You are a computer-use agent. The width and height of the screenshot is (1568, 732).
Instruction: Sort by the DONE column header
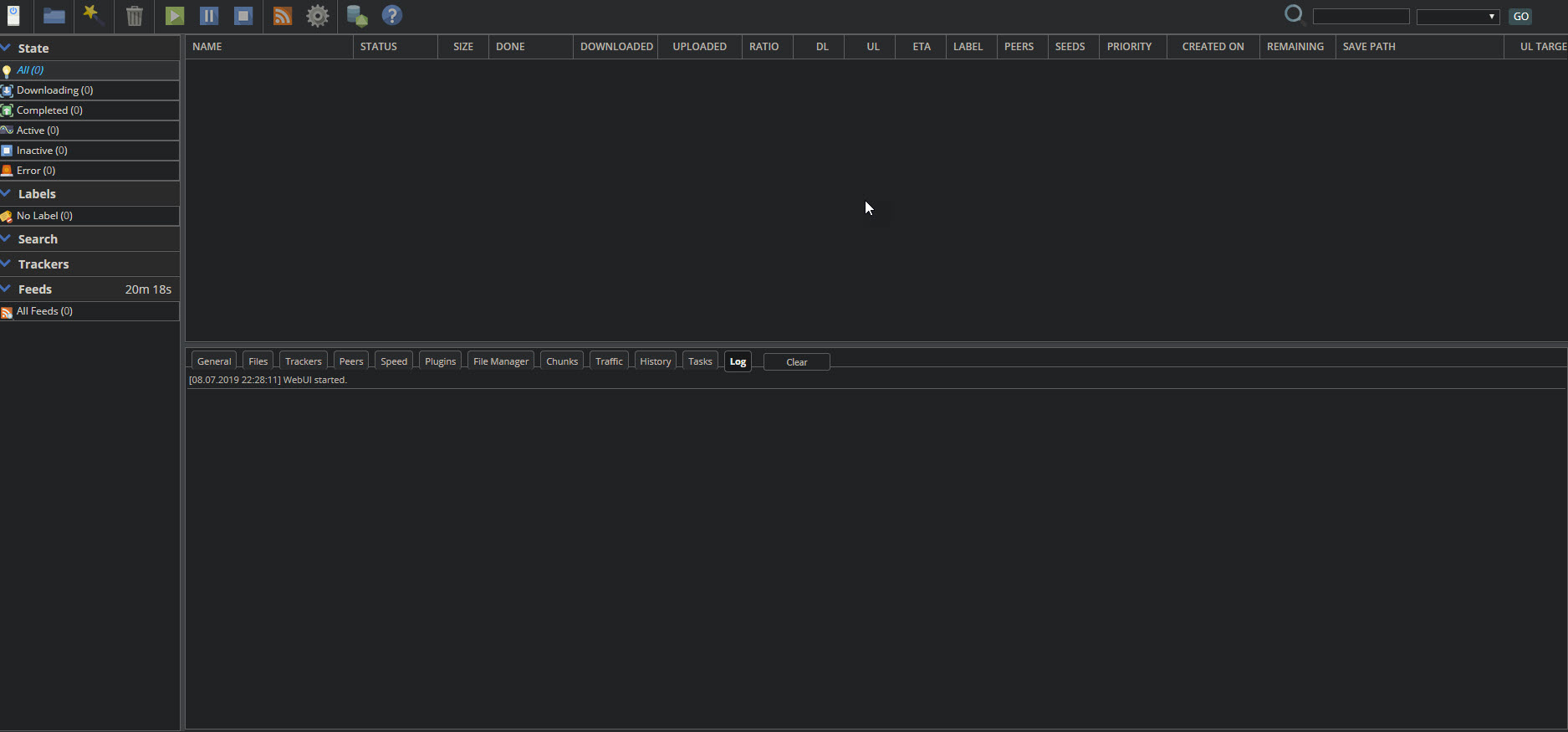tap(531, 47)
